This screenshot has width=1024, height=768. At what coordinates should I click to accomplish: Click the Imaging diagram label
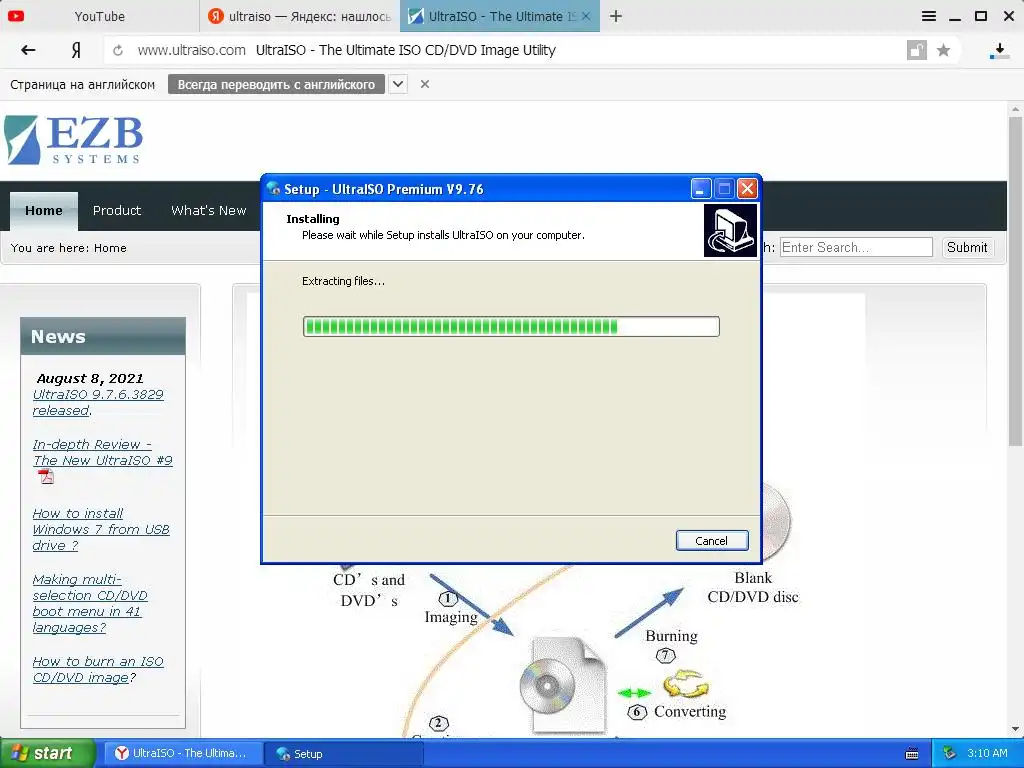(451, 617)
